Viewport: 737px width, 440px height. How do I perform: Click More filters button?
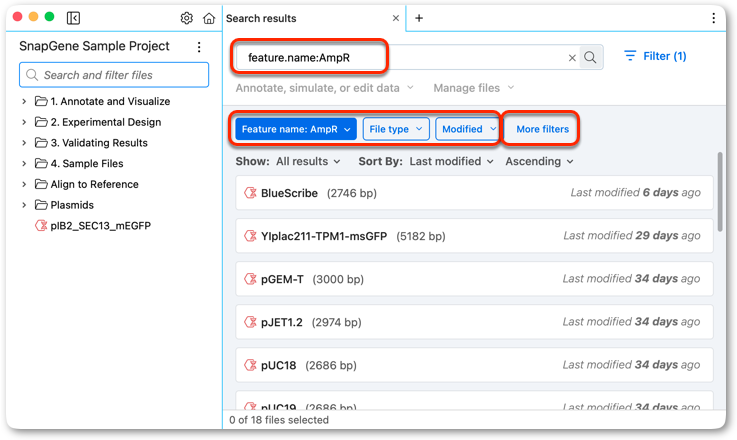[x=542, y=129]
